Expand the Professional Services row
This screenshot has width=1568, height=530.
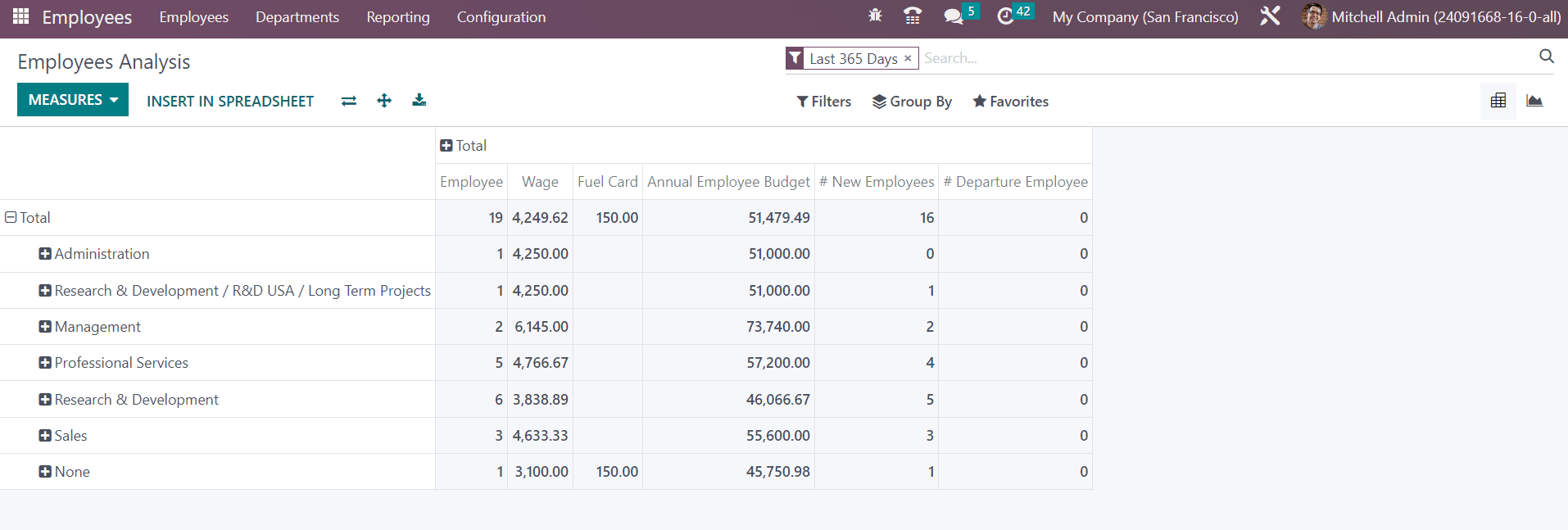45,363
